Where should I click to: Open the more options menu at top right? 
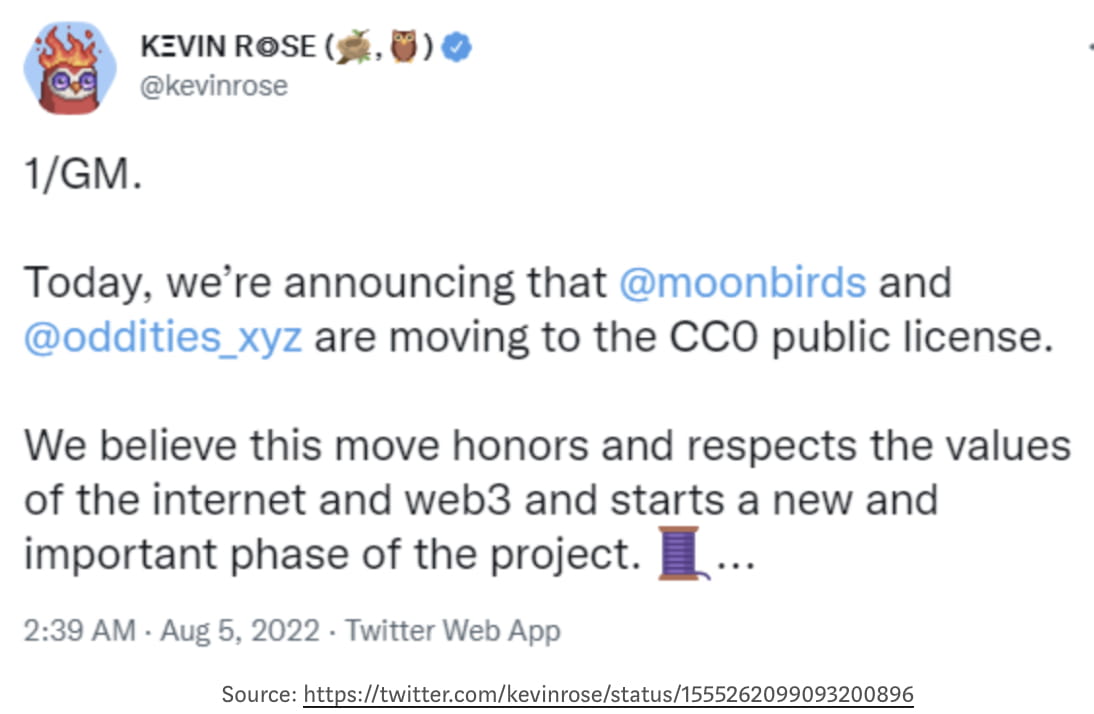pyautogui.click(x=1088, y=46)
